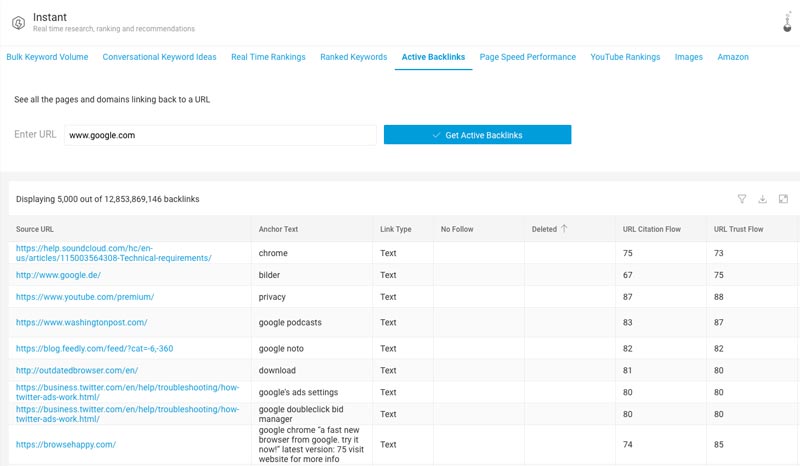800x466 pixels.
Task: Select the anchor text 'google noto'
Action: click(281, 349)
